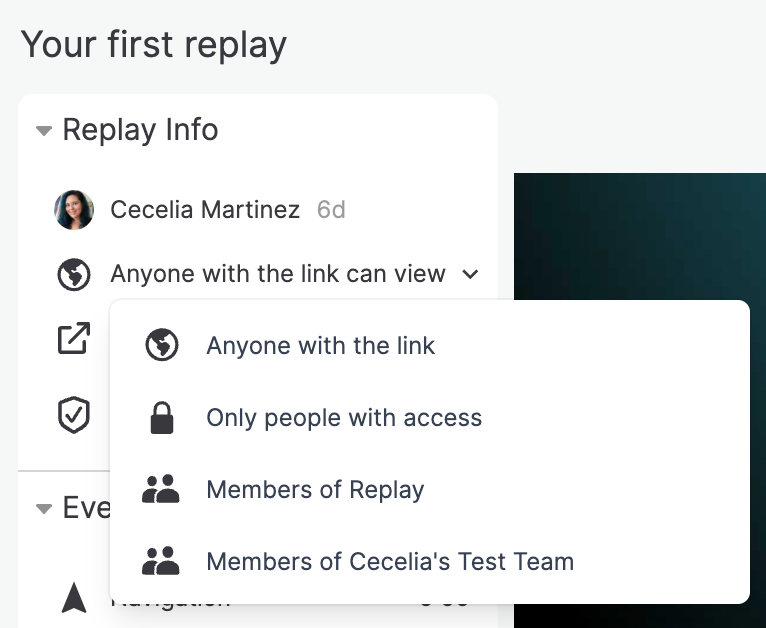Click the lock icon in dropdown
This screenshot has height=628, width=766.
click(162, 418)
